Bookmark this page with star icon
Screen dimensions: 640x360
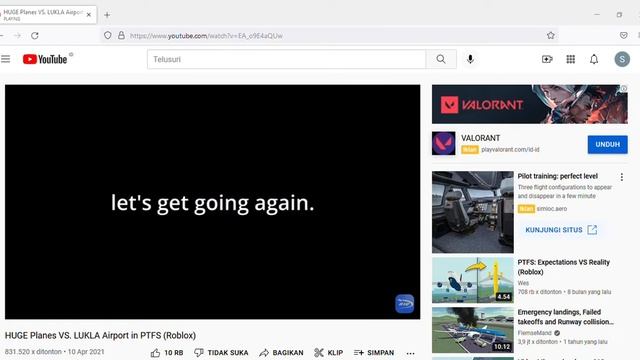pyautogui.click(x=551, y=36)
